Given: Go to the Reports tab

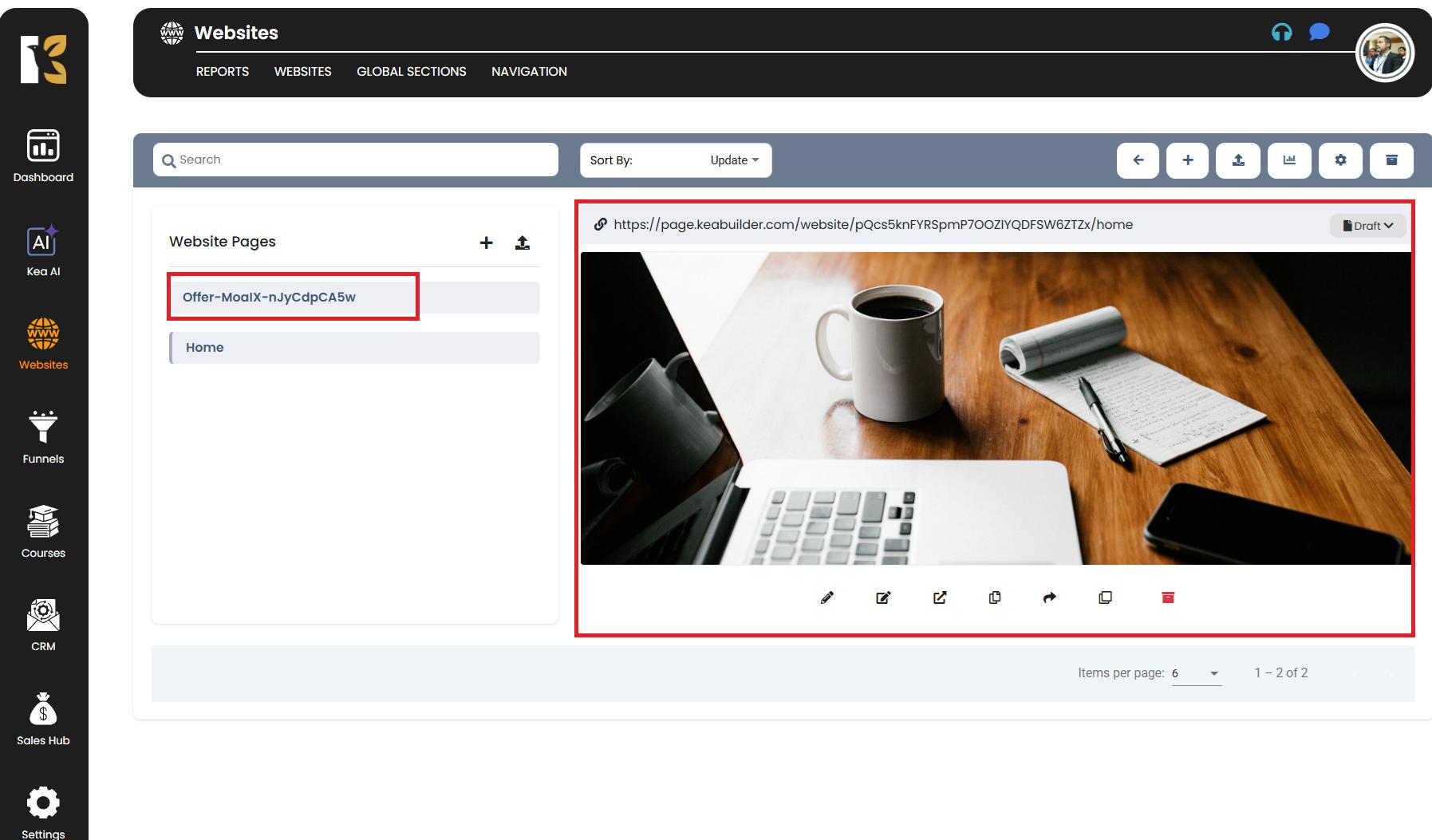Looking at the screenshot, I should 222,72.
